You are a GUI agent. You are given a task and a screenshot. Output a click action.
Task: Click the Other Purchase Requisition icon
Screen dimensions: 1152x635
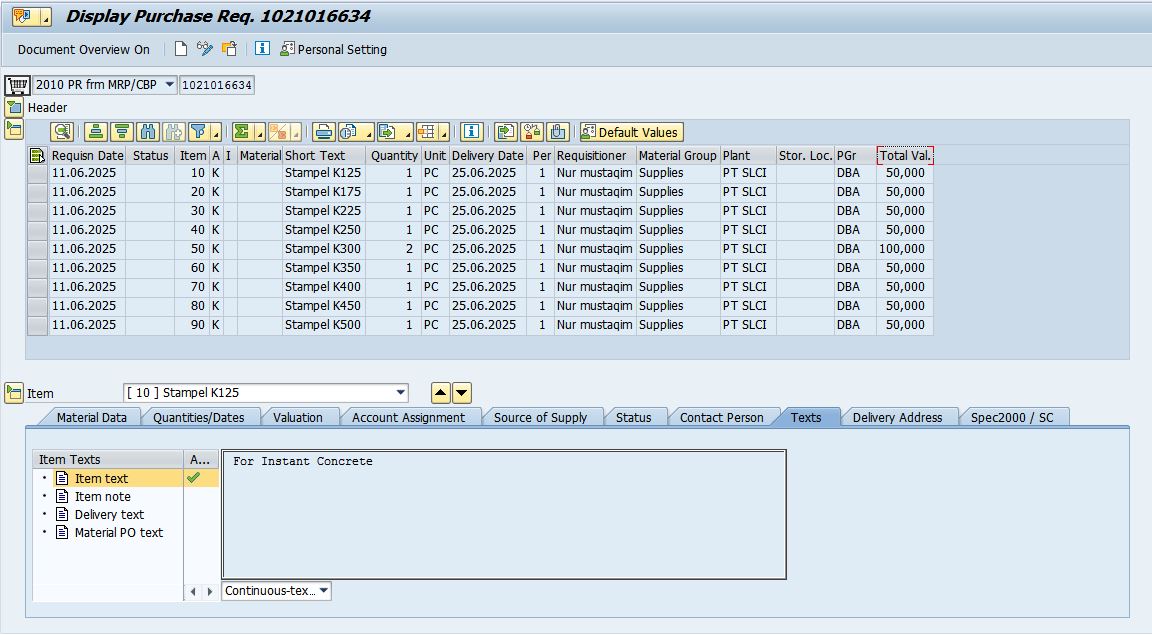pos(229,49)
